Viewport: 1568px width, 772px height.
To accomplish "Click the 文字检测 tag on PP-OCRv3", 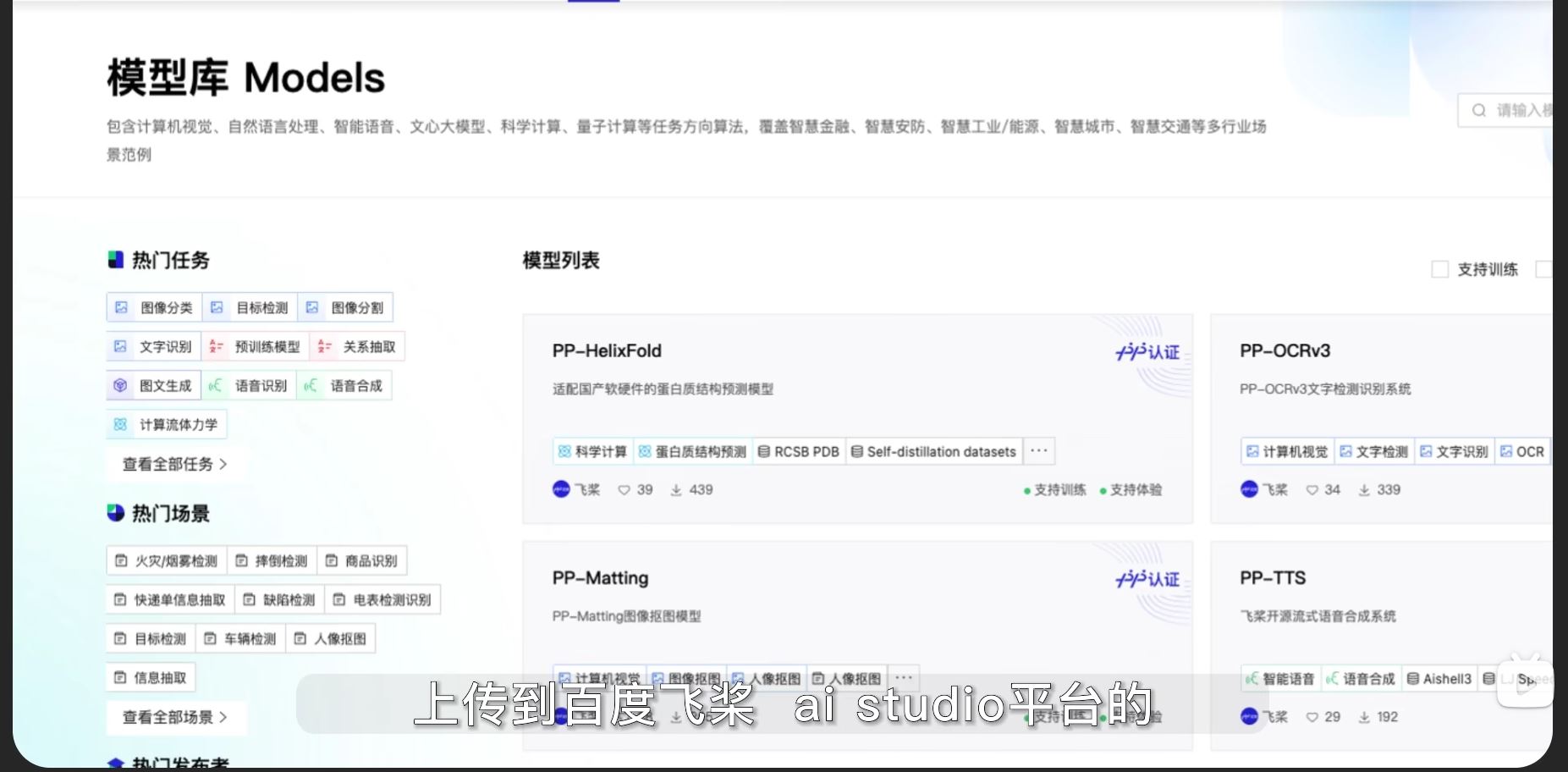I will pyautogui.click(x=1374, y=451).
